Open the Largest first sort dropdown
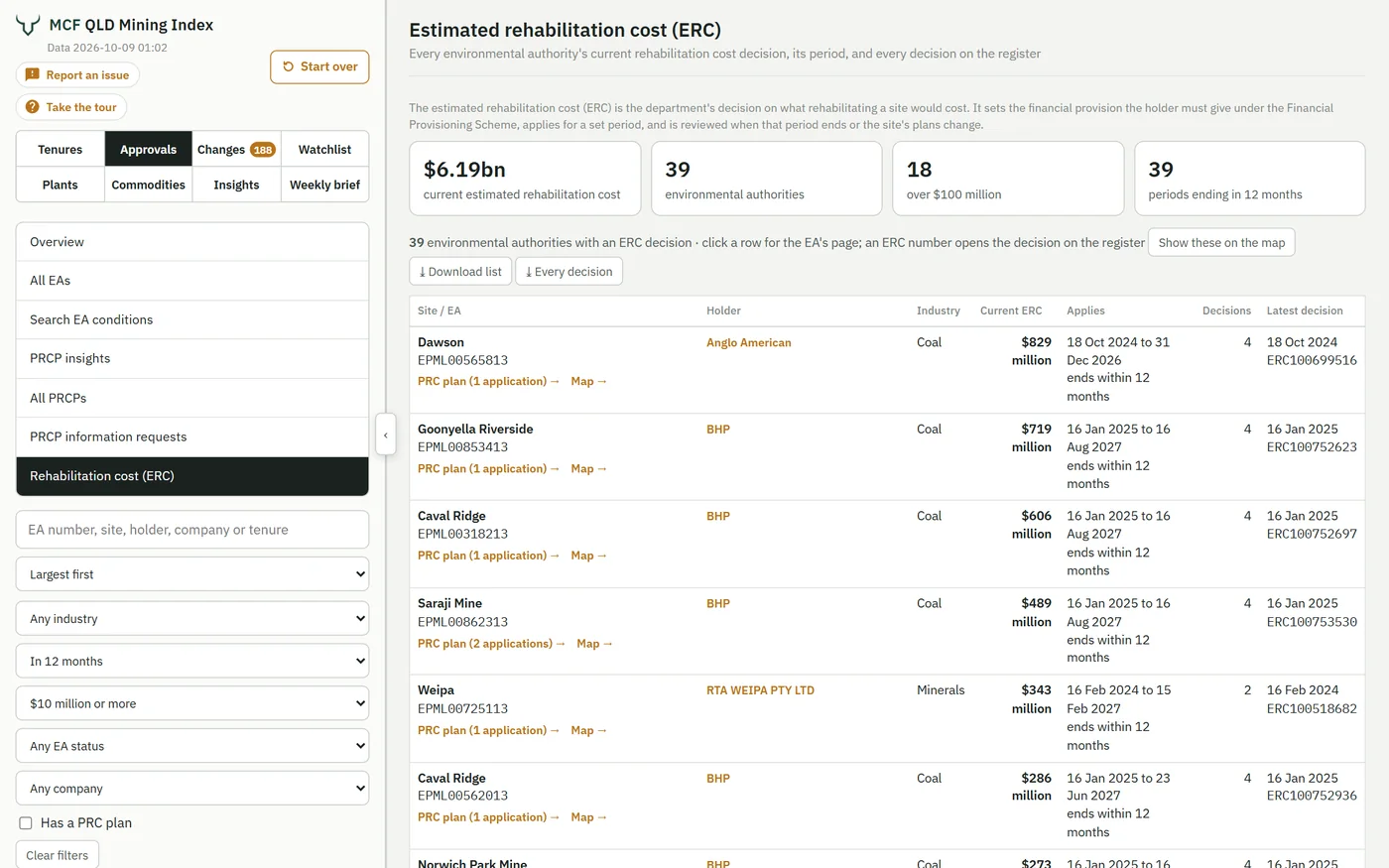The height and width of the screenshot is (868, 1389). pos(192,574)
